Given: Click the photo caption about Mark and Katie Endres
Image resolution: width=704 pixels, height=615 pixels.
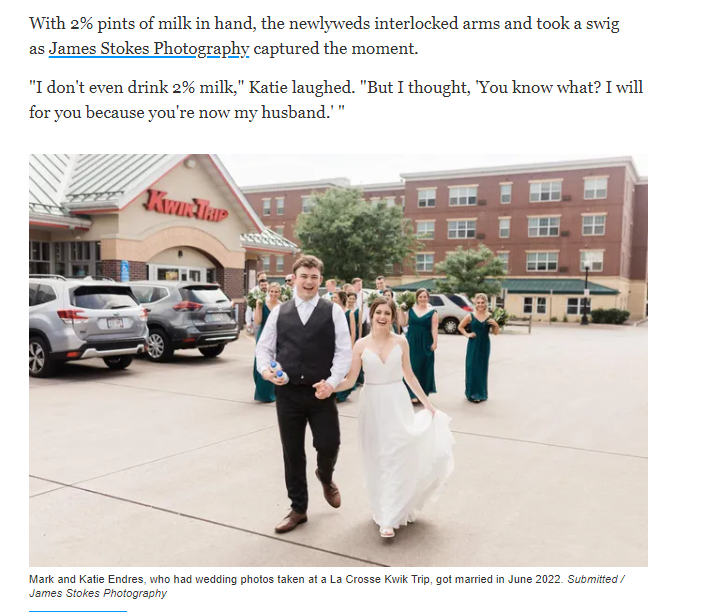Looking at the screenshot, I should point(327,586).
